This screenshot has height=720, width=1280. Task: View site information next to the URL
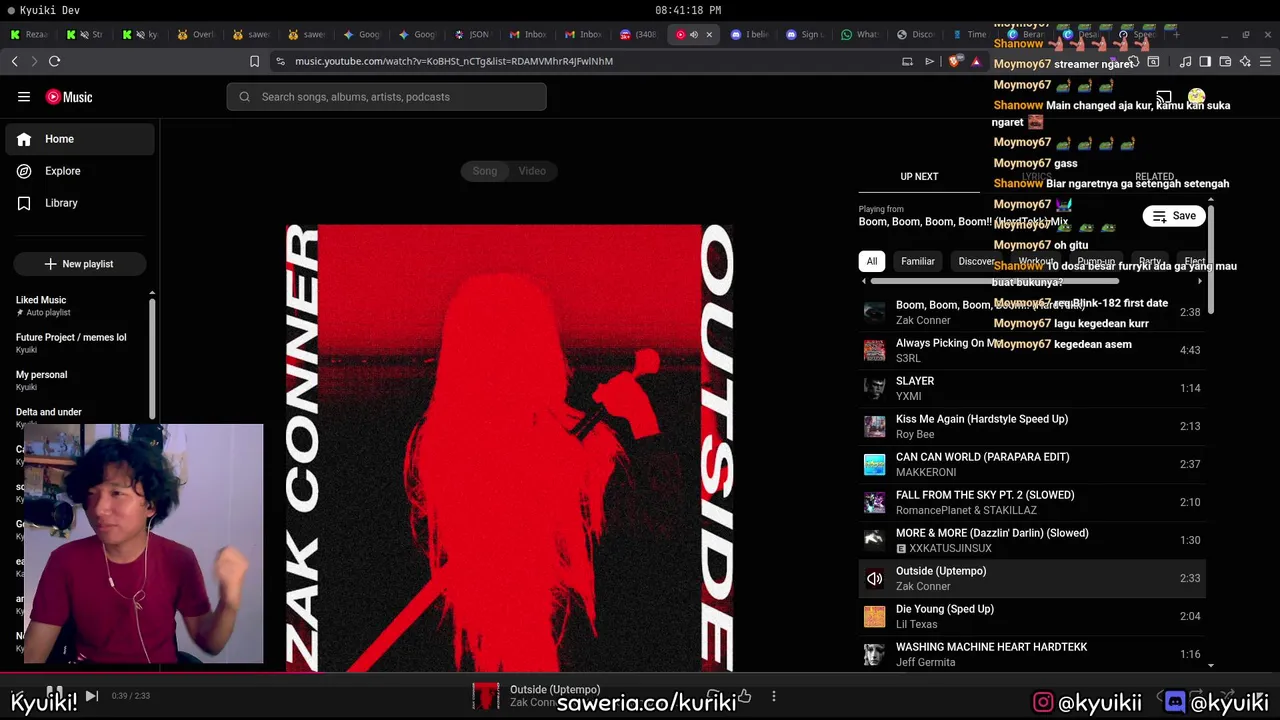280,61
